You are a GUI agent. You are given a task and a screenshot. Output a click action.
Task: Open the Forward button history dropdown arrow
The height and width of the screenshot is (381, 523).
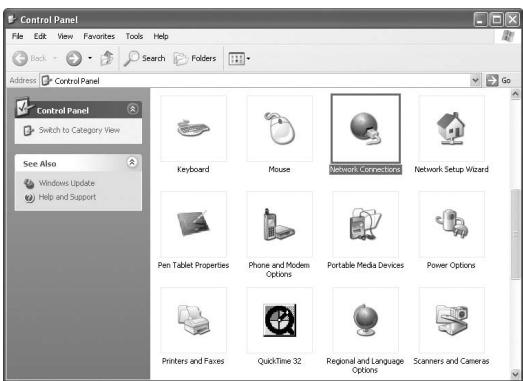coord(90,58)
